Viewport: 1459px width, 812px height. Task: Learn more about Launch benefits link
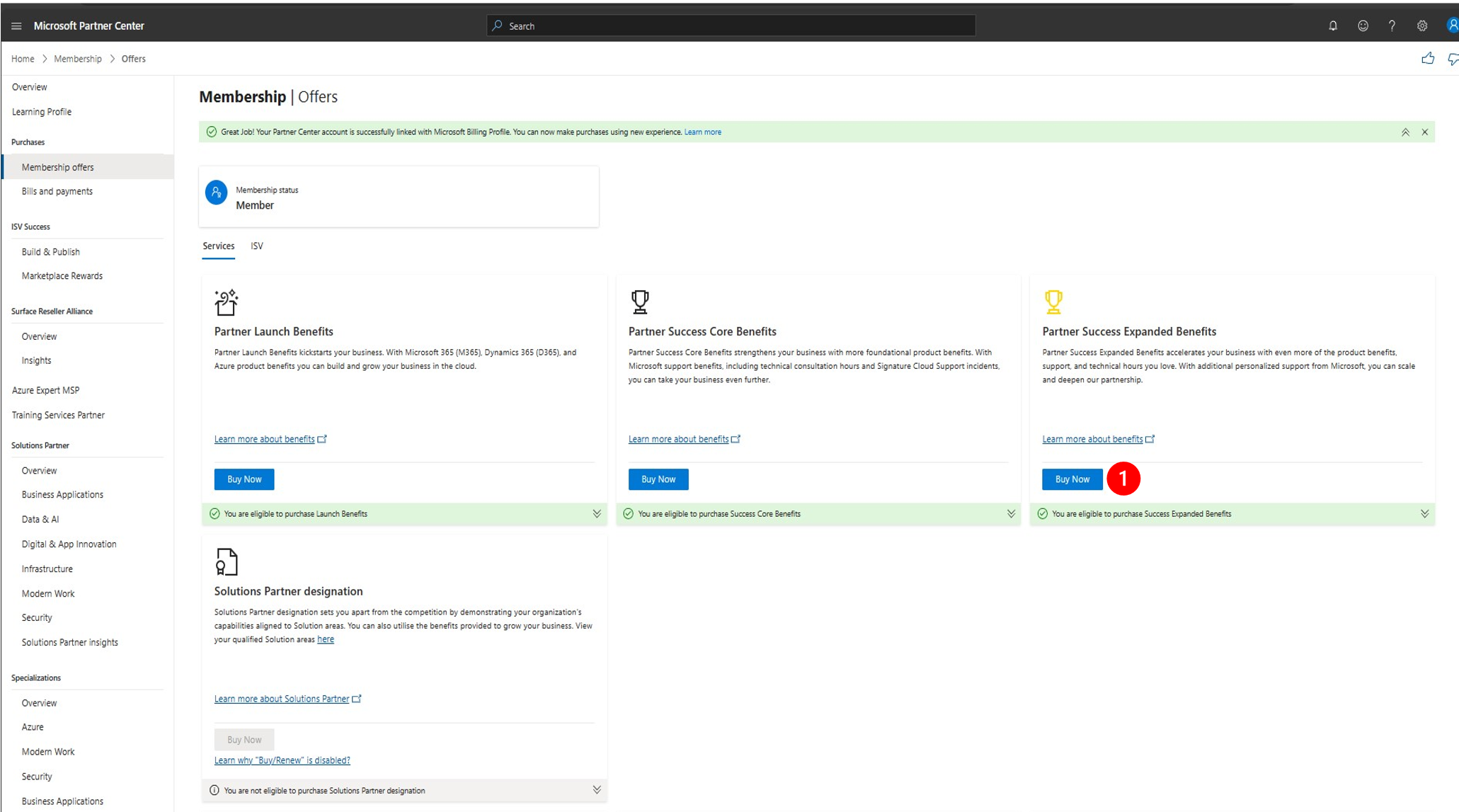(x=265, y=439)
